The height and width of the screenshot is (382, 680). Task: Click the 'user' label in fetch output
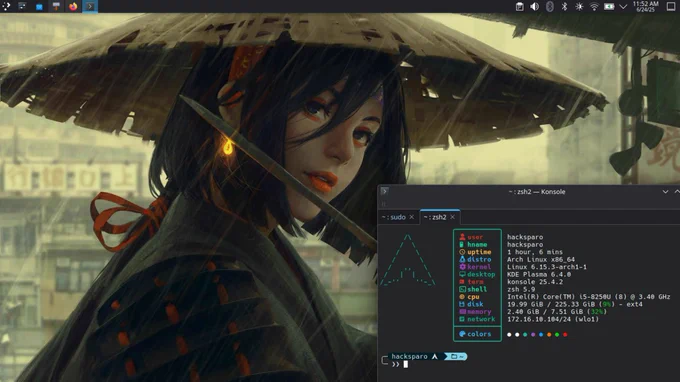click(x=475, y=237)
